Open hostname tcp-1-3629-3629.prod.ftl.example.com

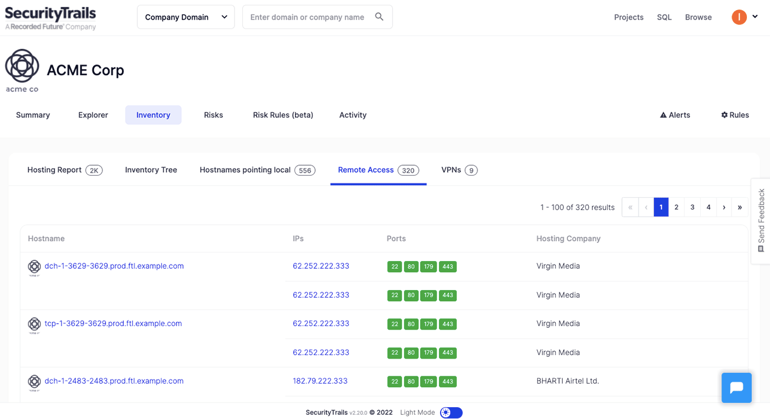(x=113, y=323)
